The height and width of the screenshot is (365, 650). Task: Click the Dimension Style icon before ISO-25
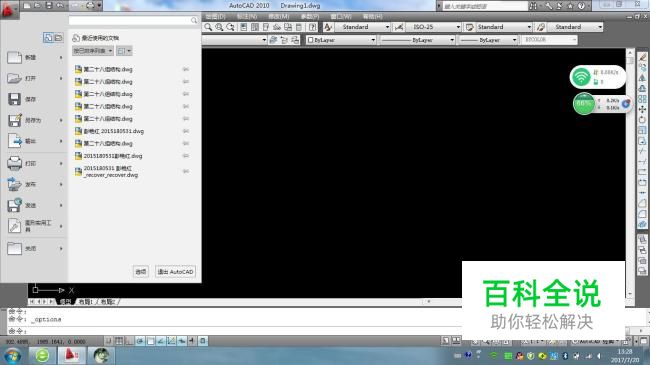tap(398, 27)
